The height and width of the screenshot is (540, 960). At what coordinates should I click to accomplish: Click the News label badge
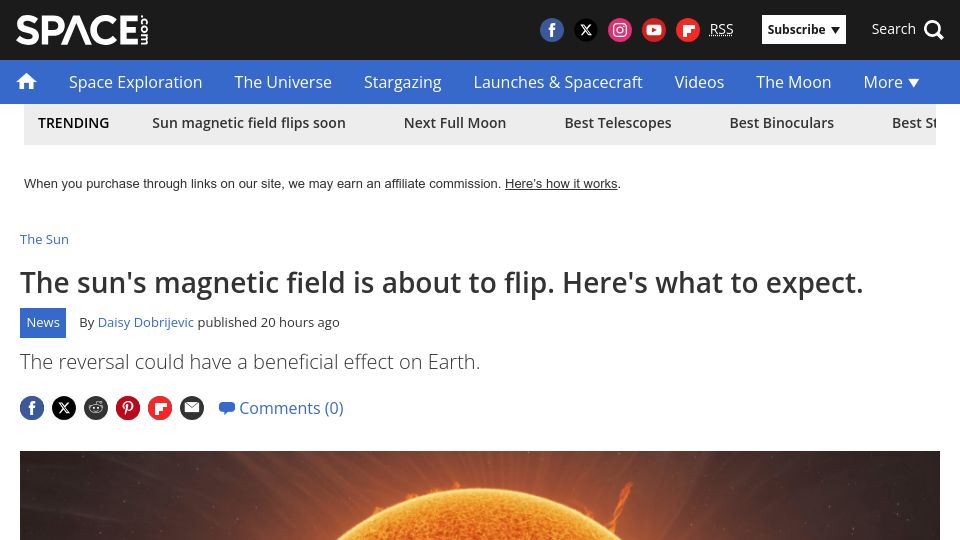pyautogui.click(x=43, y=323)
